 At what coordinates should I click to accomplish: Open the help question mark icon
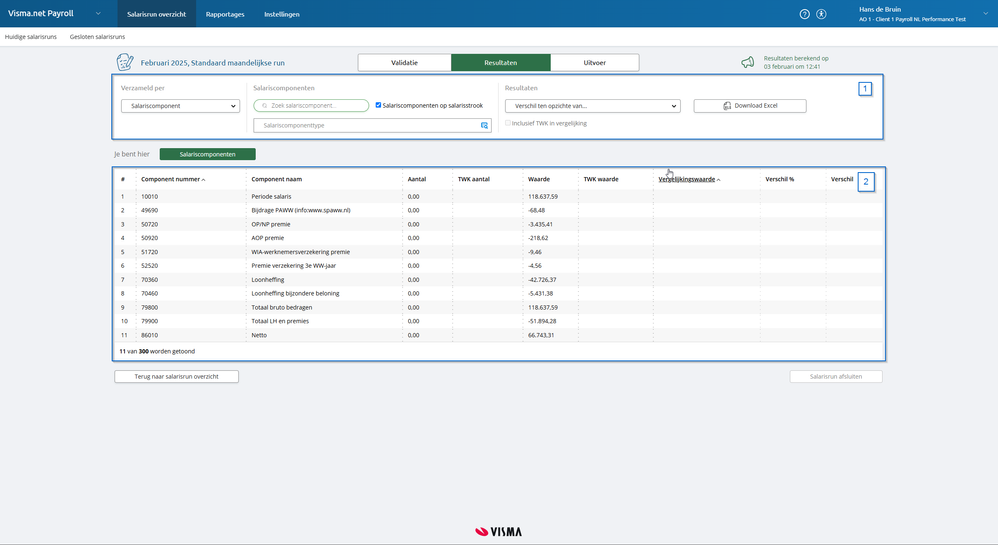[805, 14]
